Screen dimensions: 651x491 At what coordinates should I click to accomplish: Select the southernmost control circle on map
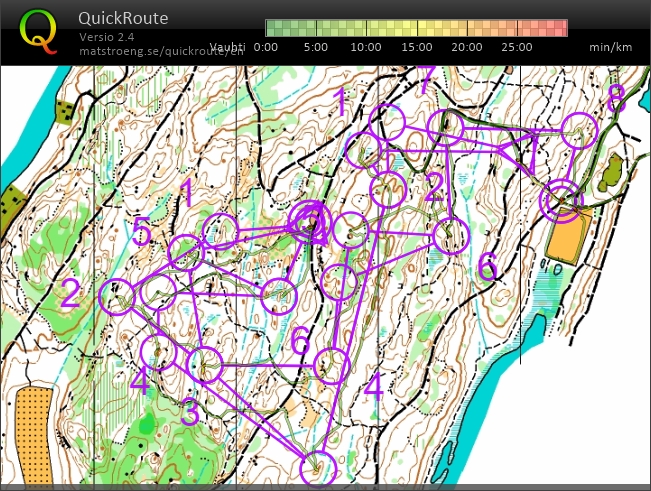[318, 467]
